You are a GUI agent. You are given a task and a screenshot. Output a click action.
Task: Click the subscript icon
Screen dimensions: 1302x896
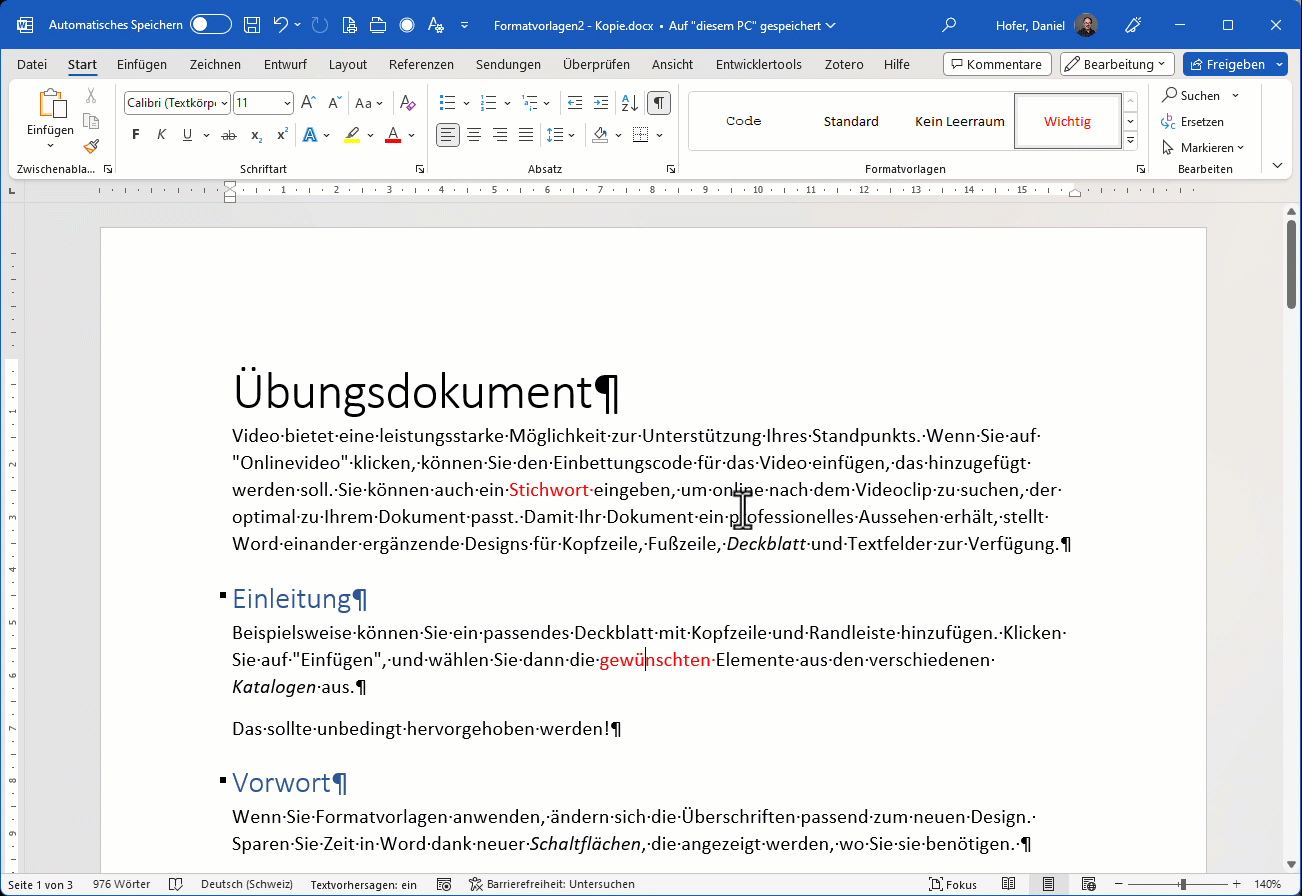click(x=256, y=135)
